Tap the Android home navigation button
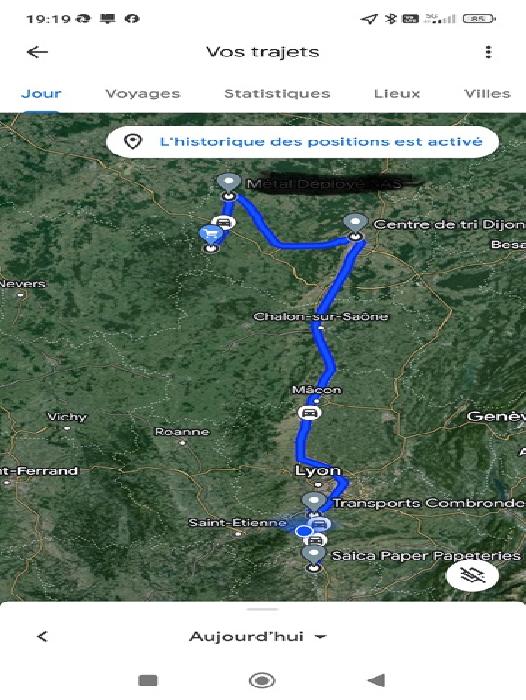Screen dimensions: 526x700 (262, 680)
